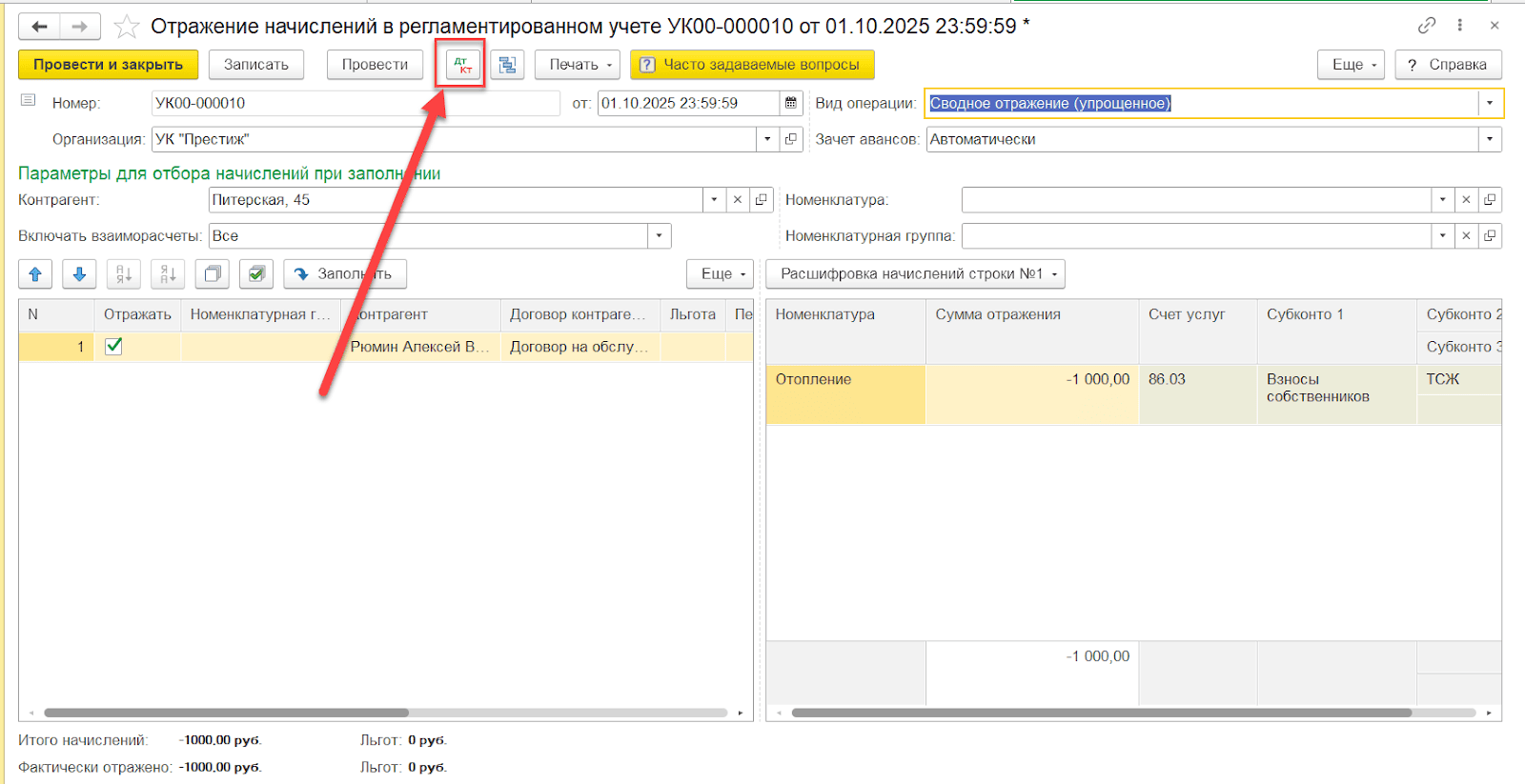Screen dimensions: 1525x784
Task: Copy link to document icon
Action: point(1426,26)
